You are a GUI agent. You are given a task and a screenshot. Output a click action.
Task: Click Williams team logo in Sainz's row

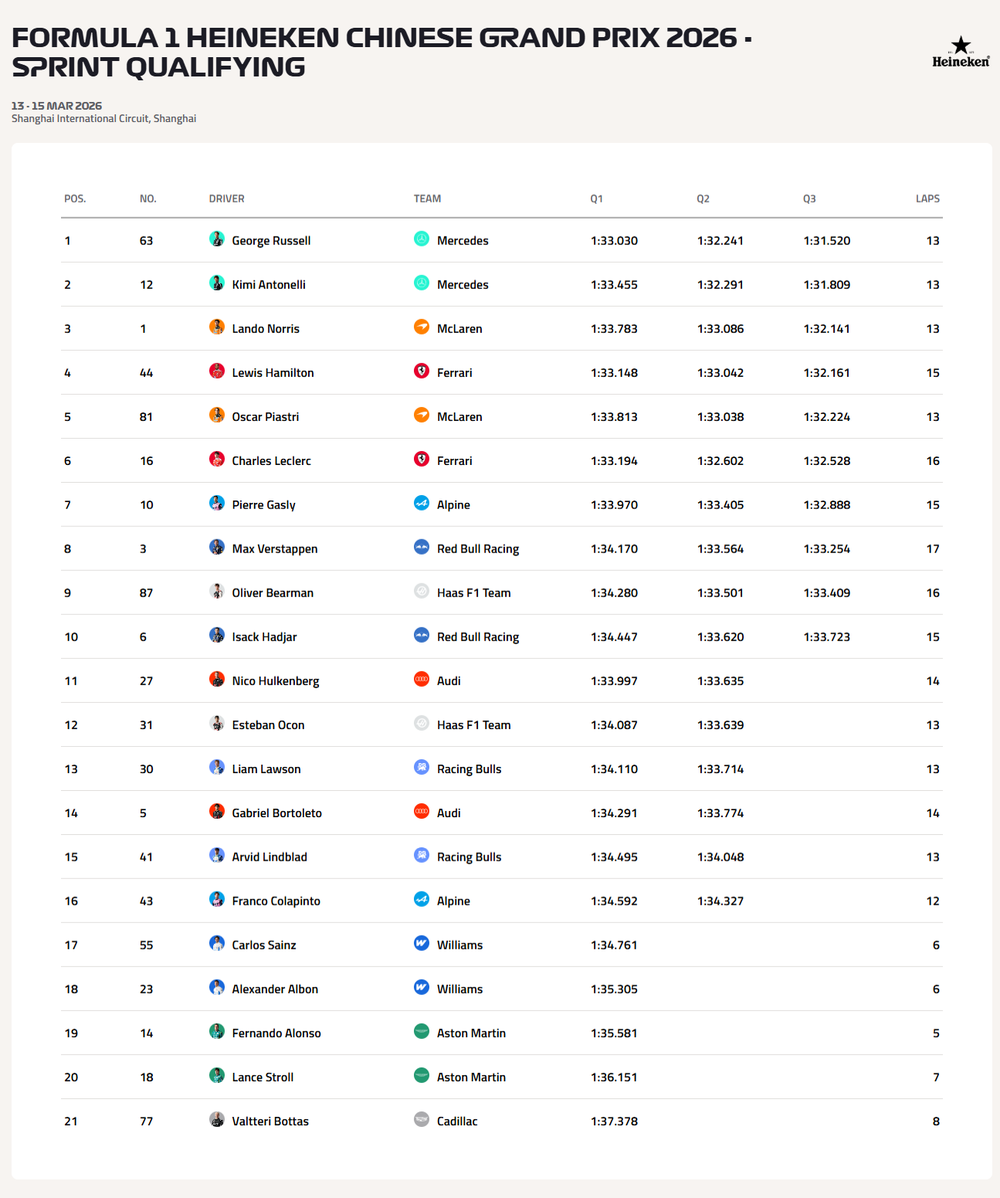(422, 944)
